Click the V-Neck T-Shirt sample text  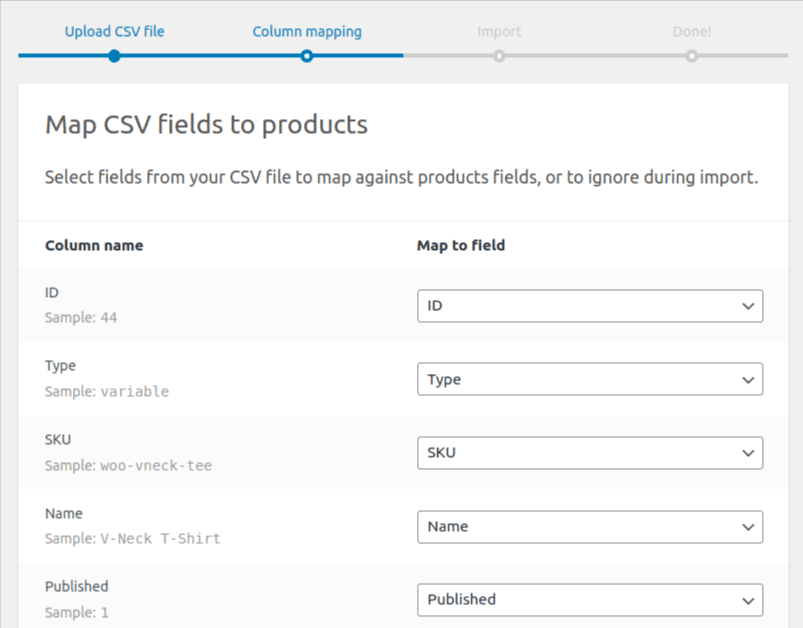pos(160,538)
